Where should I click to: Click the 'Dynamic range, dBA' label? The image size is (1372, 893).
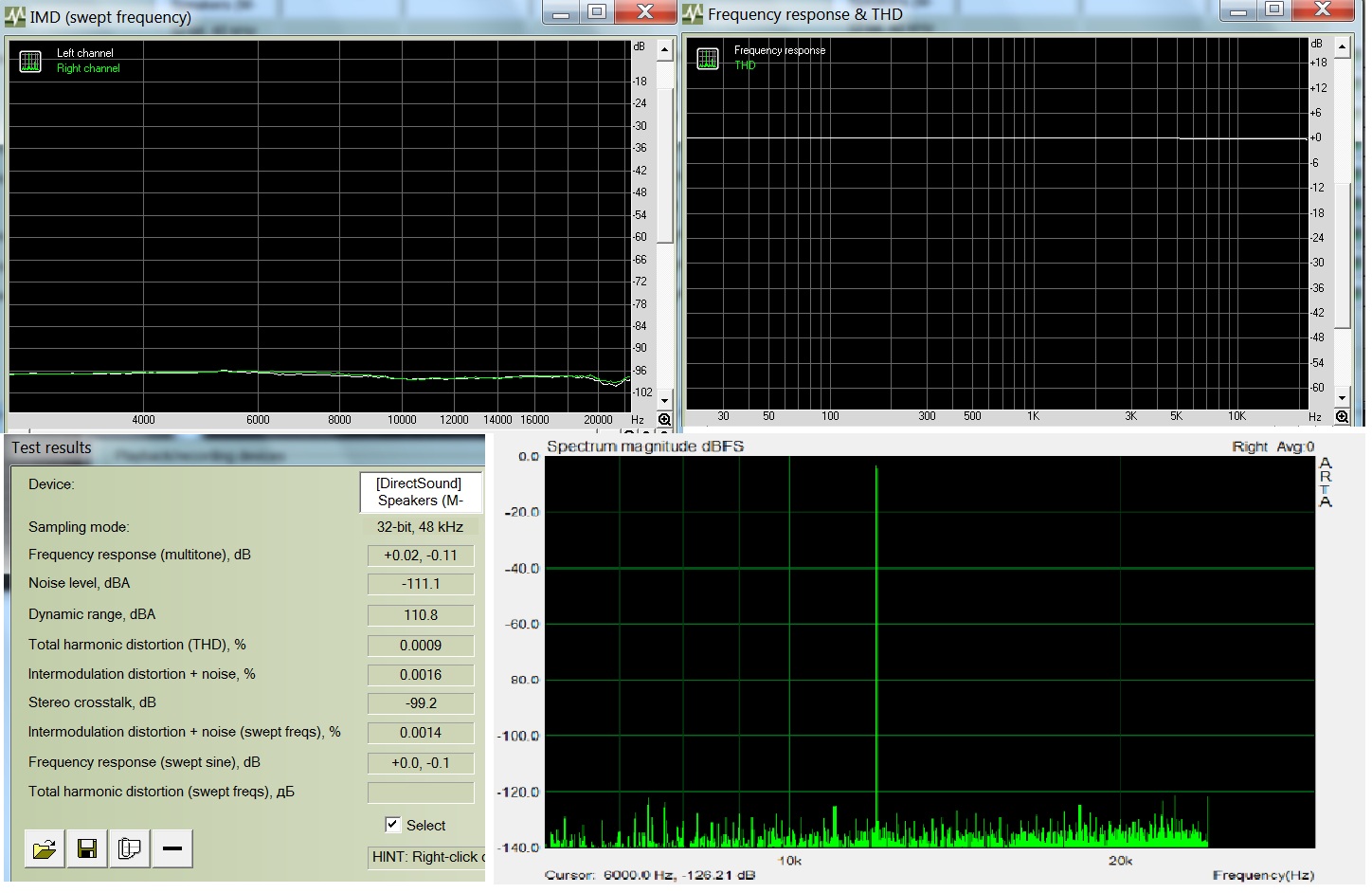point(91,614)
